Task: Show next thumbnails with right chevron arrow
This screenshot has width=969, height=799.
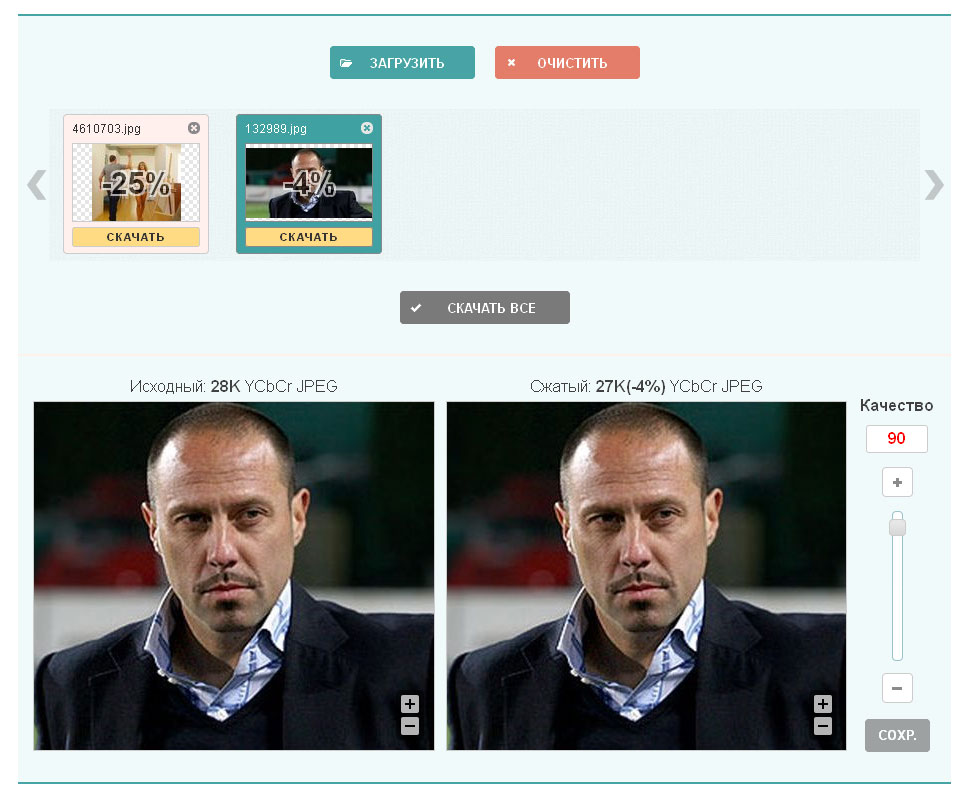Action: tap(934, 185)
